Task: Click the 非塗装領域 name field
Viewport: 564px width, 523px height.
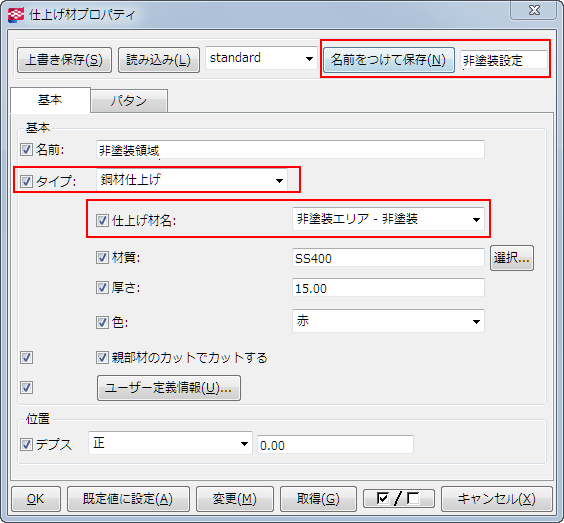Action: click(290, 150)
